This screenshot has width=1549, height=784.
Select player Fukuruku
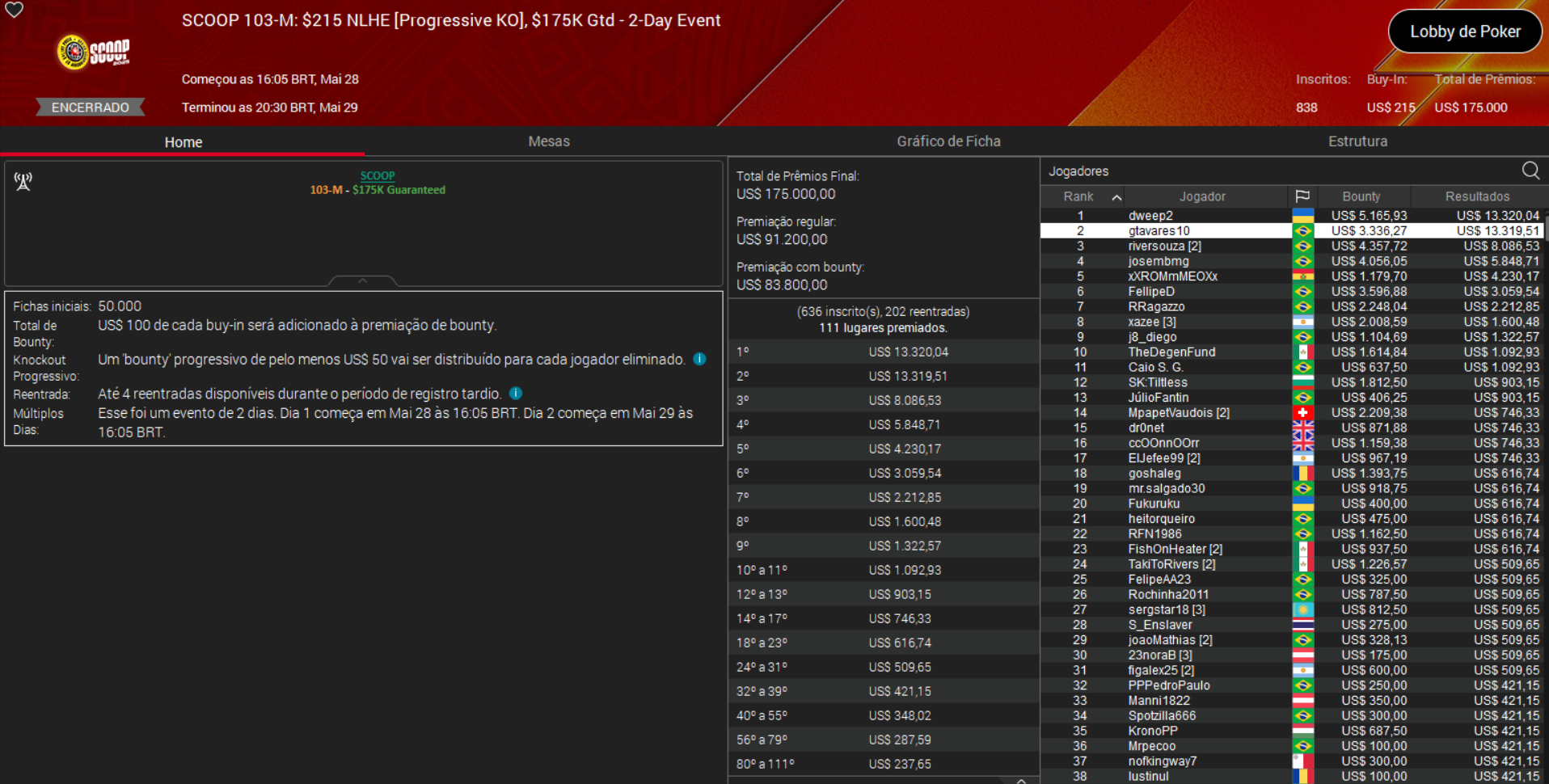tap(1293, 504)
